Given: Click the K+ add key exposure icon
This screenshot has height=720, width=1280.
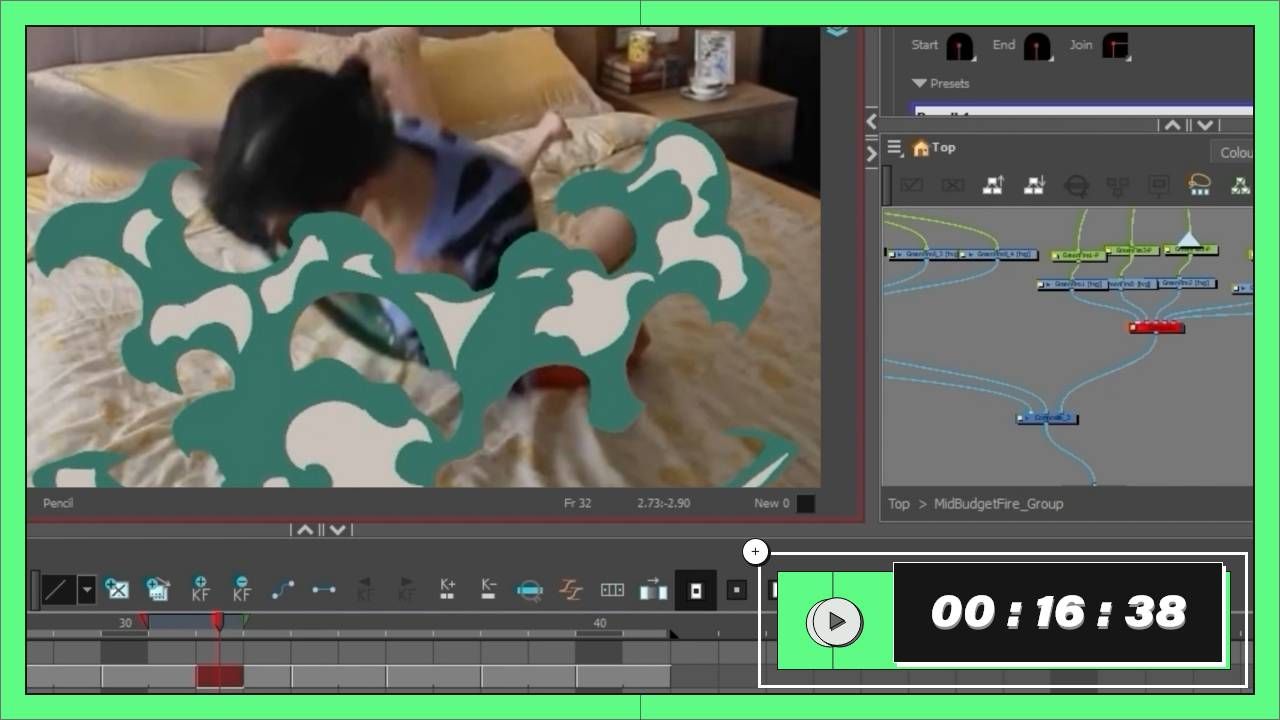Looking at the screenshot, I should (447, 589).
